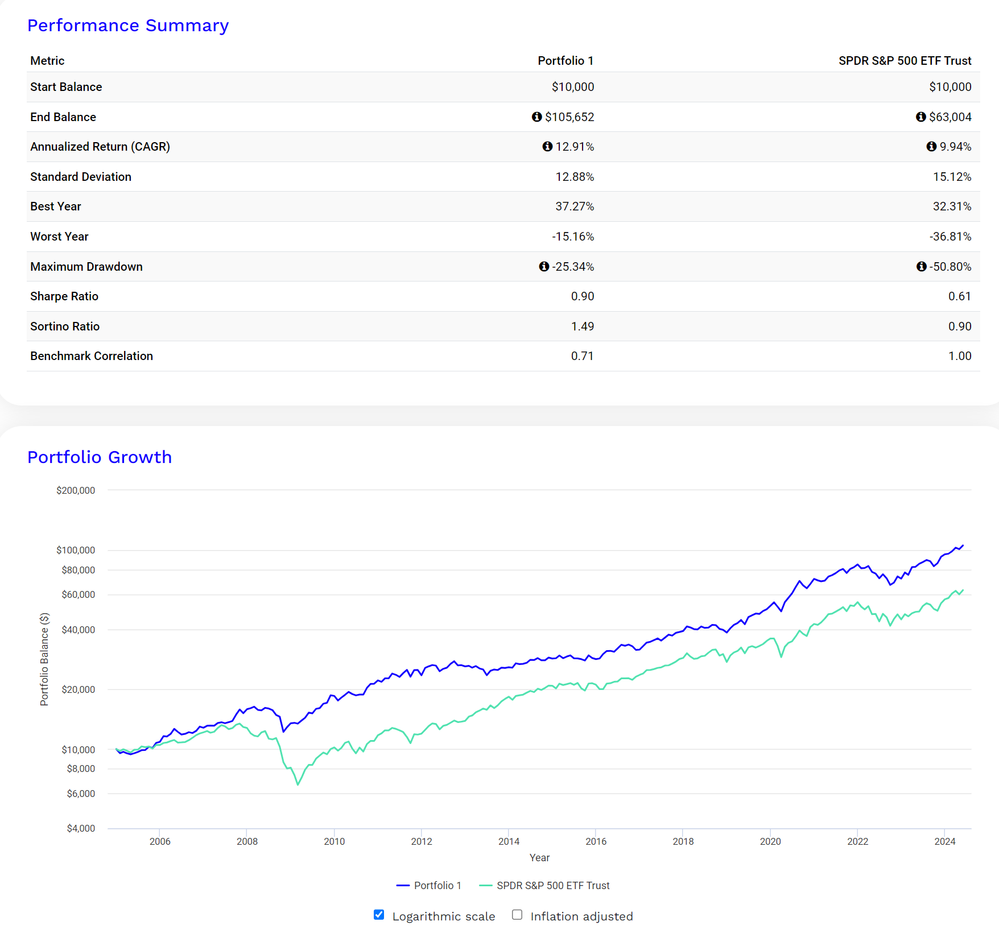Click the SPDR line low point in 2009
Image resolution: width=999 pixels, height=930 pixels.
click(298, 783)
